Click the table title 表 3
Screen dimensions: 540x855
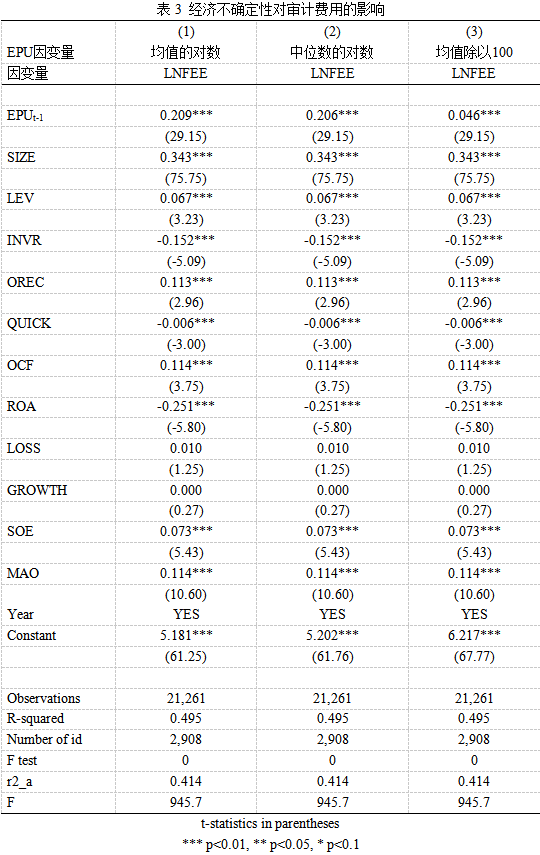(x=270, y=9)
